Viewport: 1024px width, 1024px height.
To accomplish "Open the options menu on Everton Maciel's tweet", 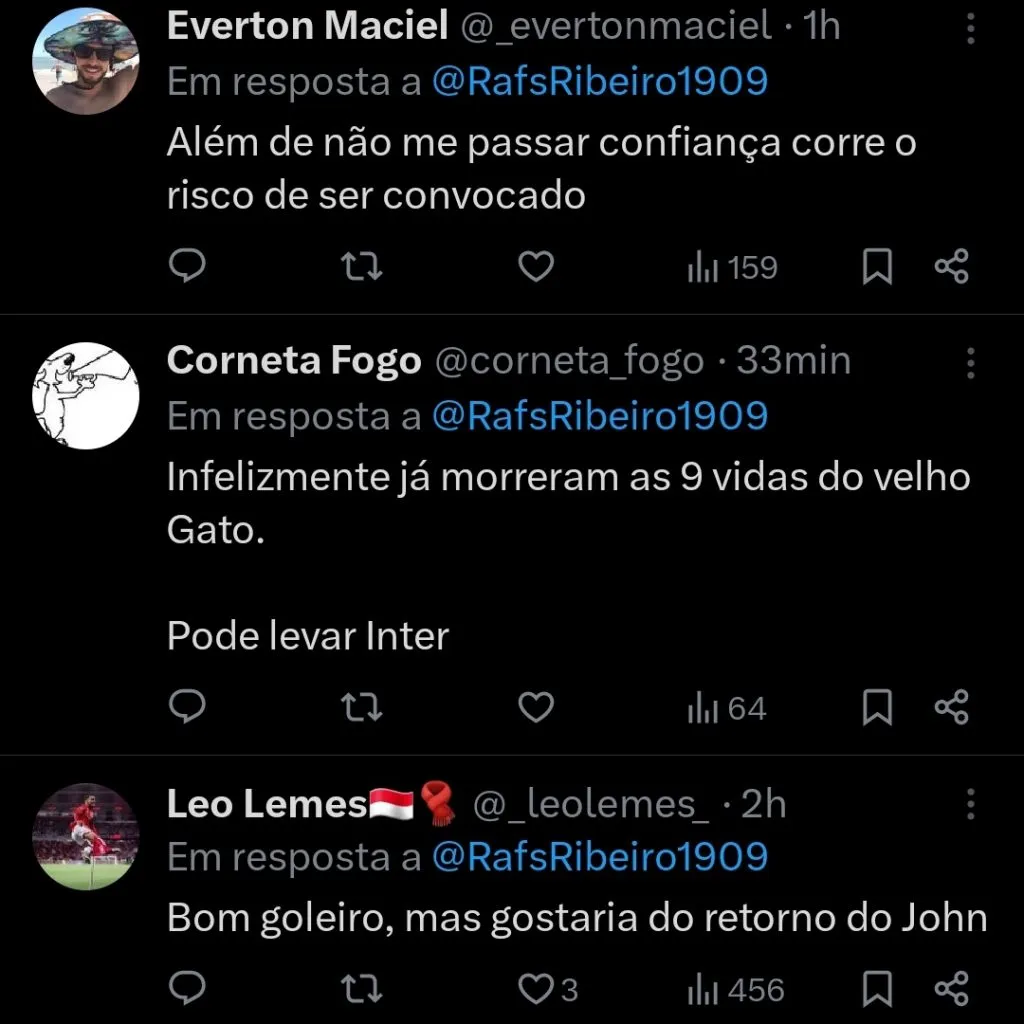I will click(969, 30).
